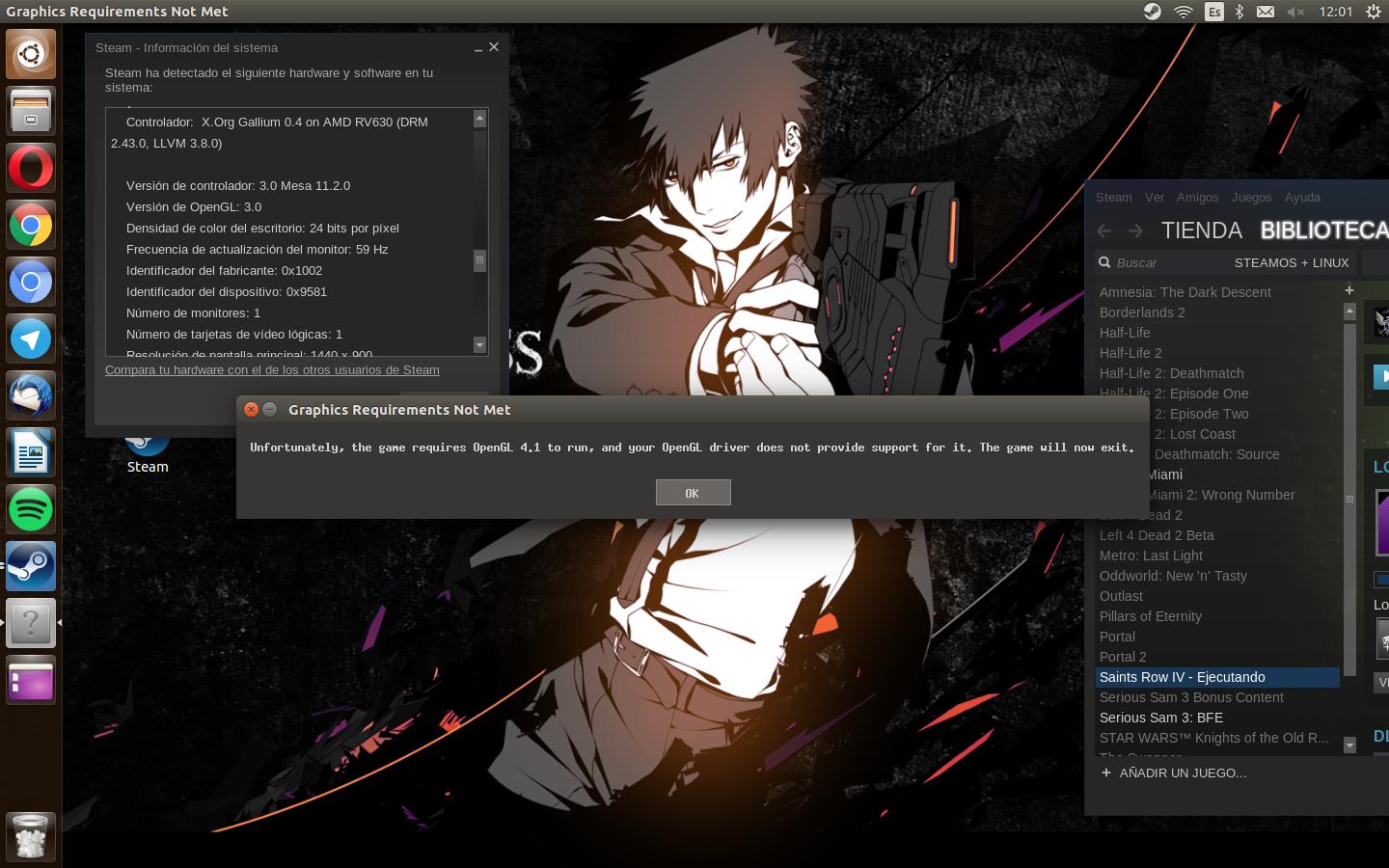
Task: Open the Juegos menu in Steam
Action: (x=1251, y=198)
